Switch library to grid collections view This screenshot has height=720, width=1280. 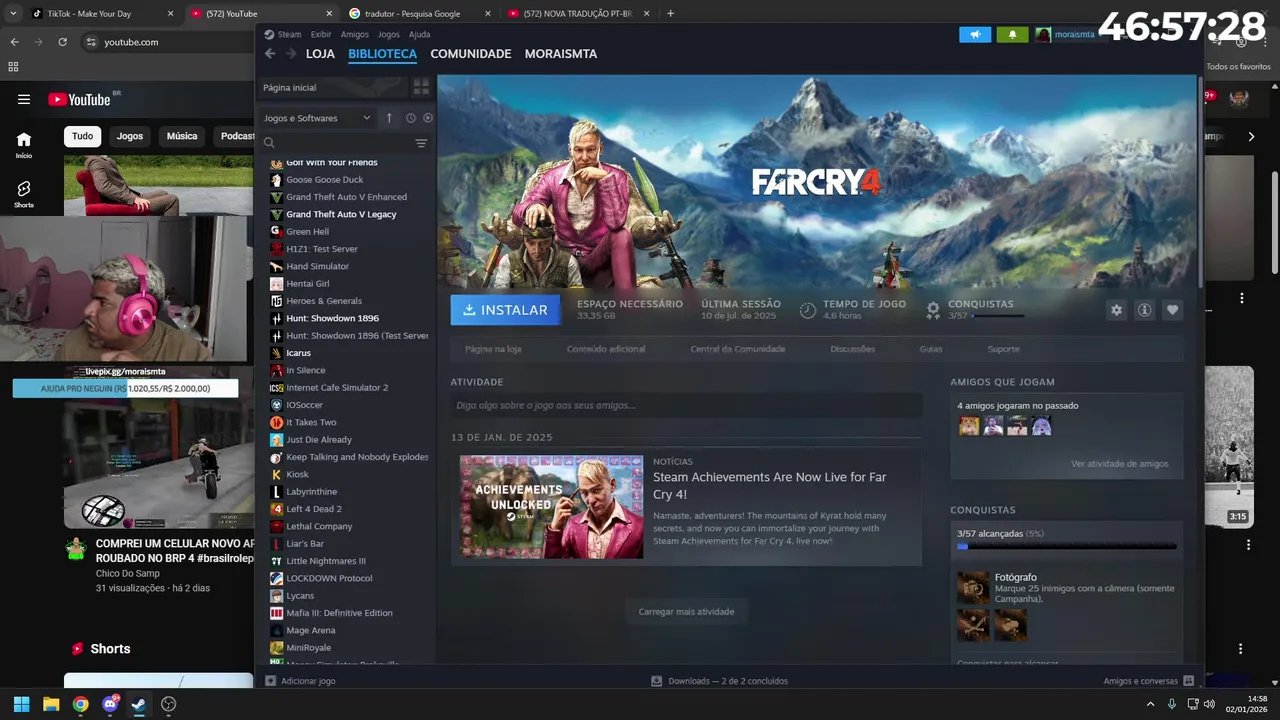pyautogui.click(x=421, y=87)
